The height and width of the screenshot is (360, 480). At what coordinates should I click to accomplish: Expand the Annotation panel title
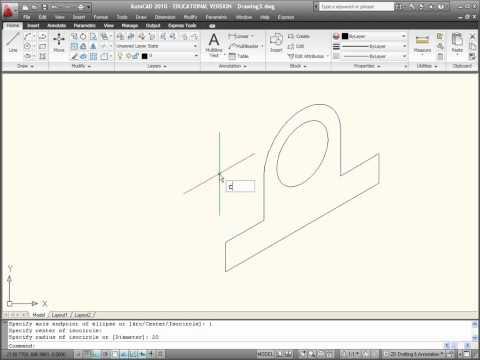232,66
